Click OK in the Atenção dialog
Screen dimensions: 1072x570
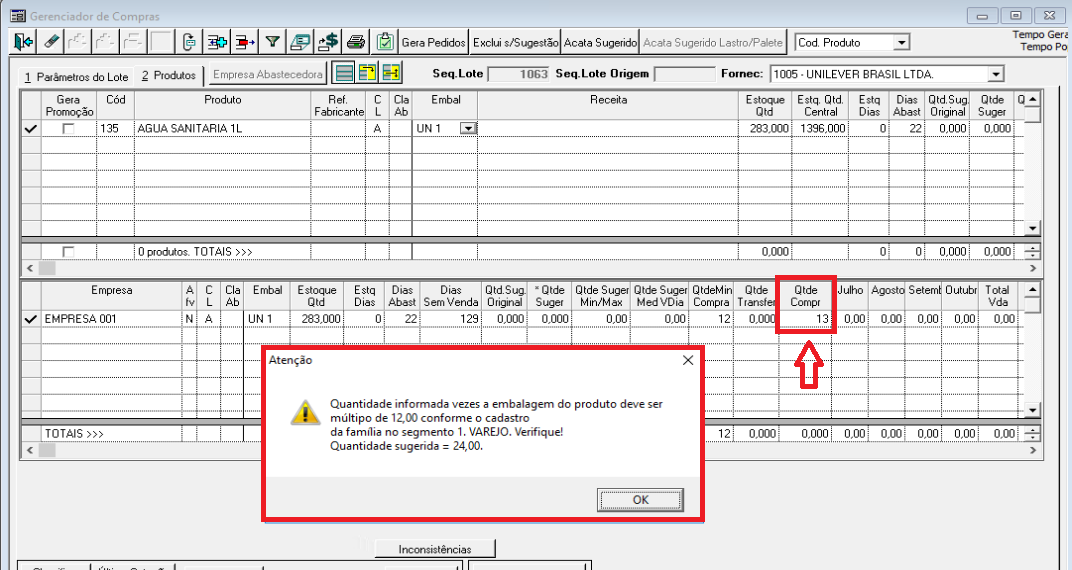641,500
